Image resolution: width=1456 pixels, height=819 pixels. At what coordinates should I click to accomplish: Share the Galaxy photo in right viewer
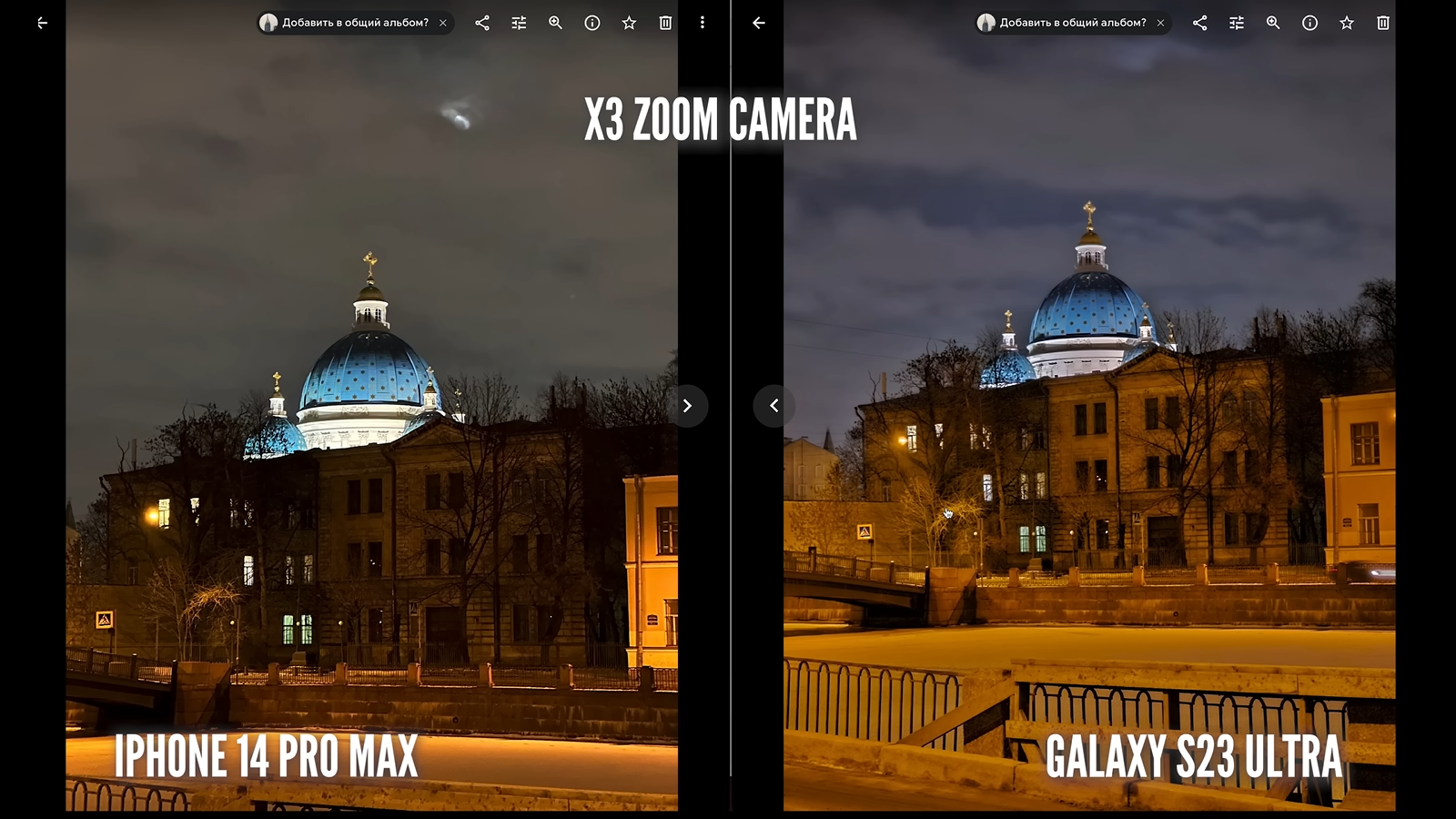click(1200, 23)
